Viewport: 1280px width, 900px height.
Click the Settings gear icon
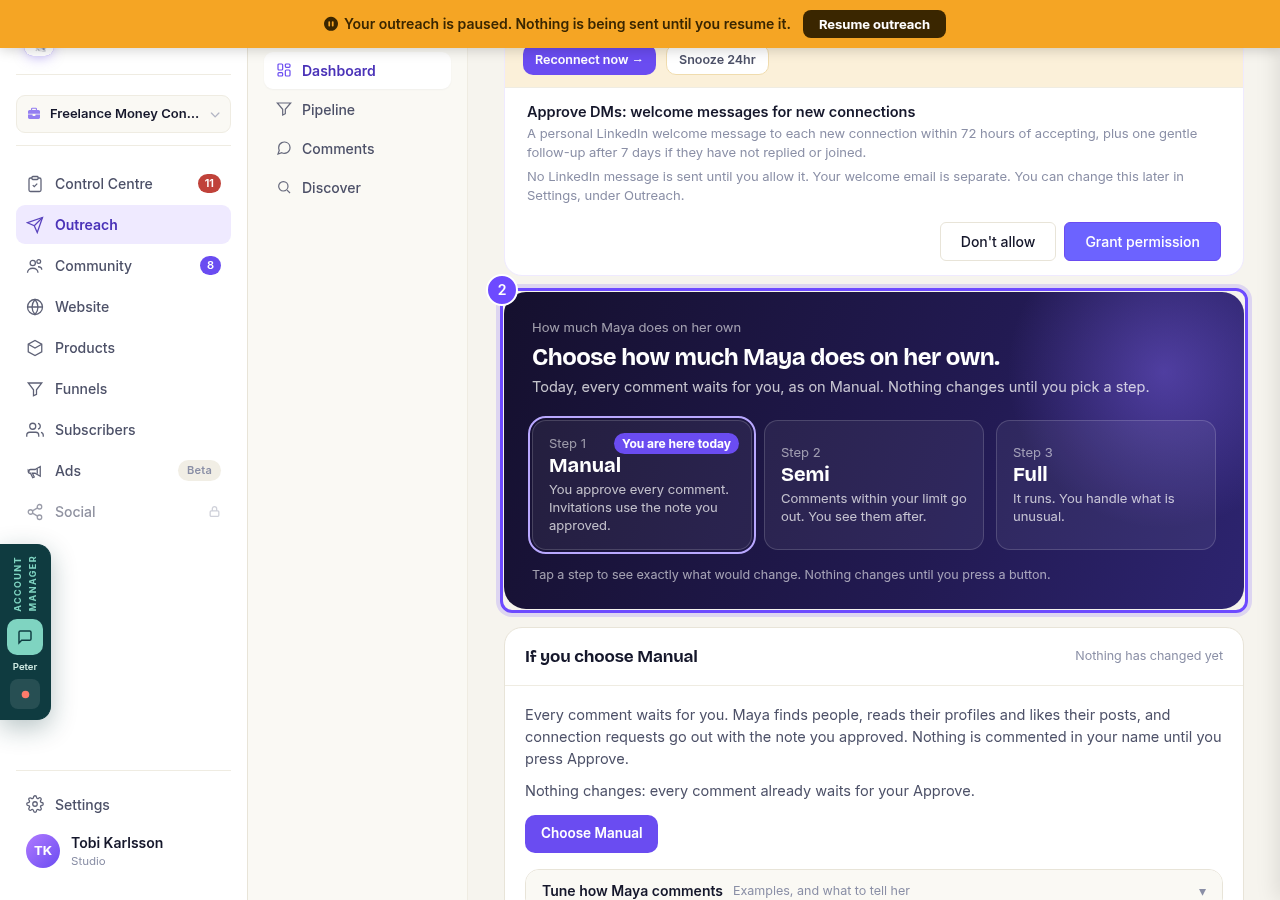pyautogui.click(x=35, y=805)
